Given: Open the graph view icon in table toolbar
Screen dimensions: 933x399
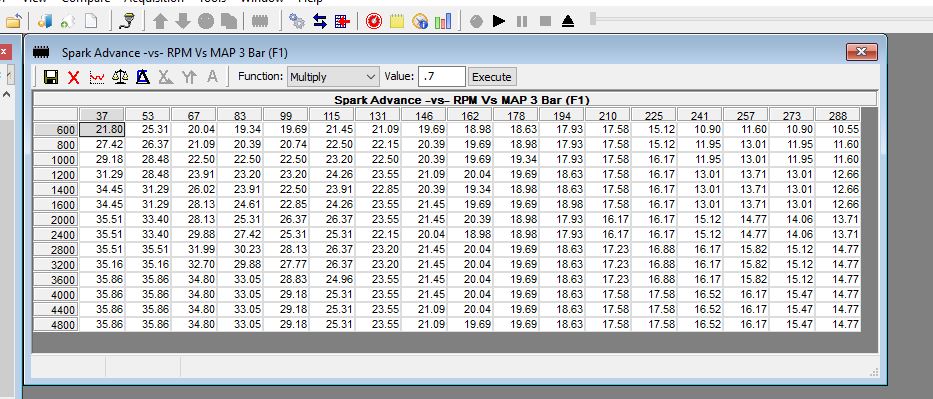Looking at the screenshot, I should [x=96, y=77].
